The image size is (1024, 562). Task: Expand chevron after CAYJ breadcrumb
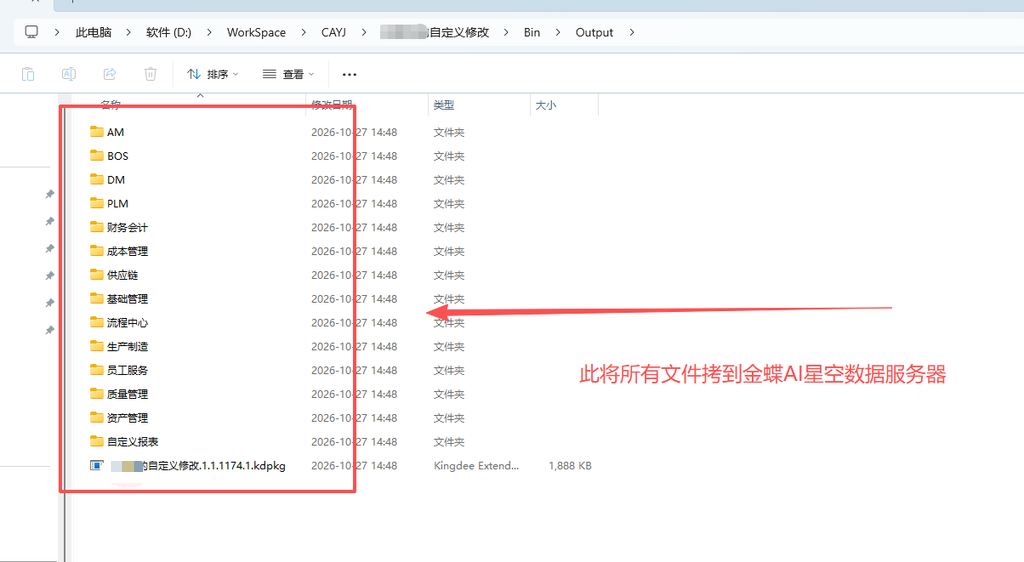(364, 33)
